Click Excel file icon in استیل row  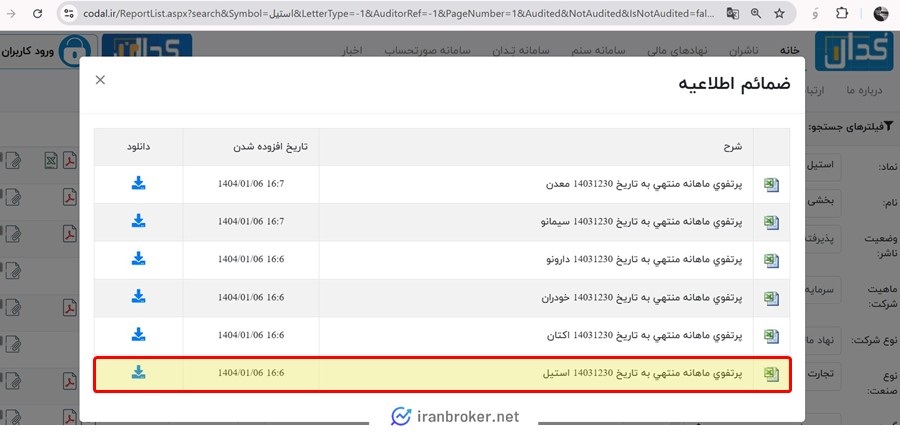tap(771, 374)
